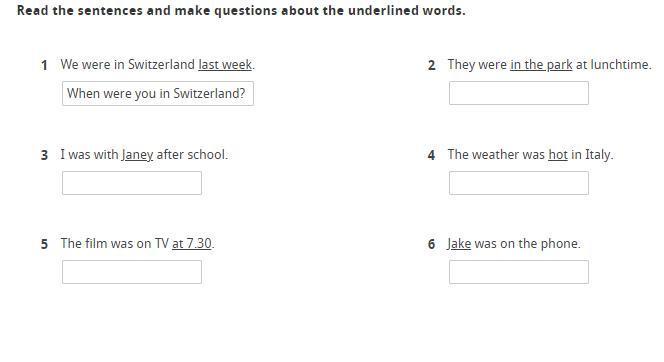The height and width of the screenshot is (362, 664).
Task: Click question number 1 label
Action: (x=44, y=65)
